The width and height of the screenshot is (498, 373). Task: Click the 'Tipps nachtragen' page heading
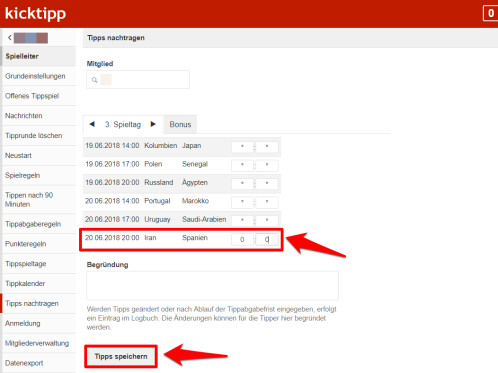[116, 38]
